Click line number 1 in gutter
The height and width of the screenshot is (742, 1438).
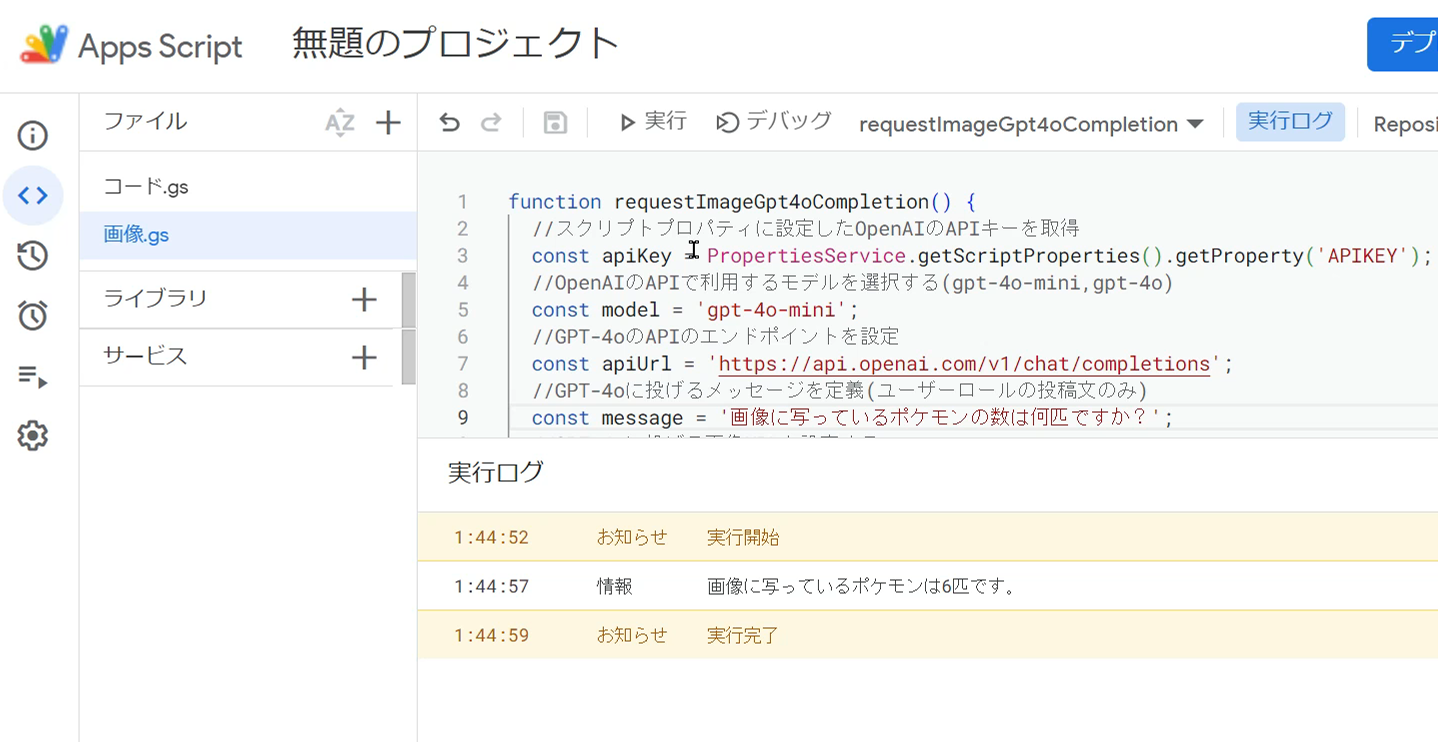click(463, 202)
